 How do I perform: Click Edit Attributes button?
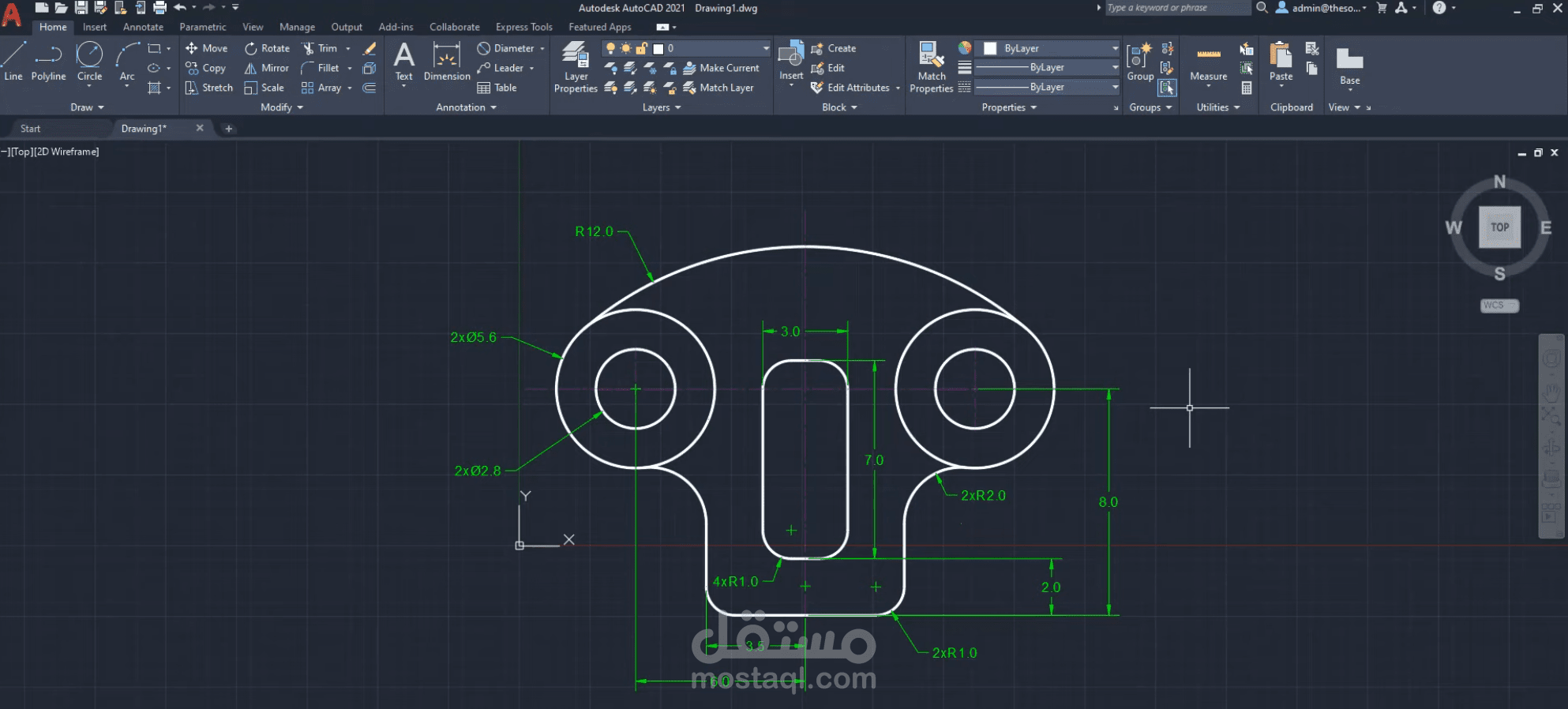click(850, 88)
